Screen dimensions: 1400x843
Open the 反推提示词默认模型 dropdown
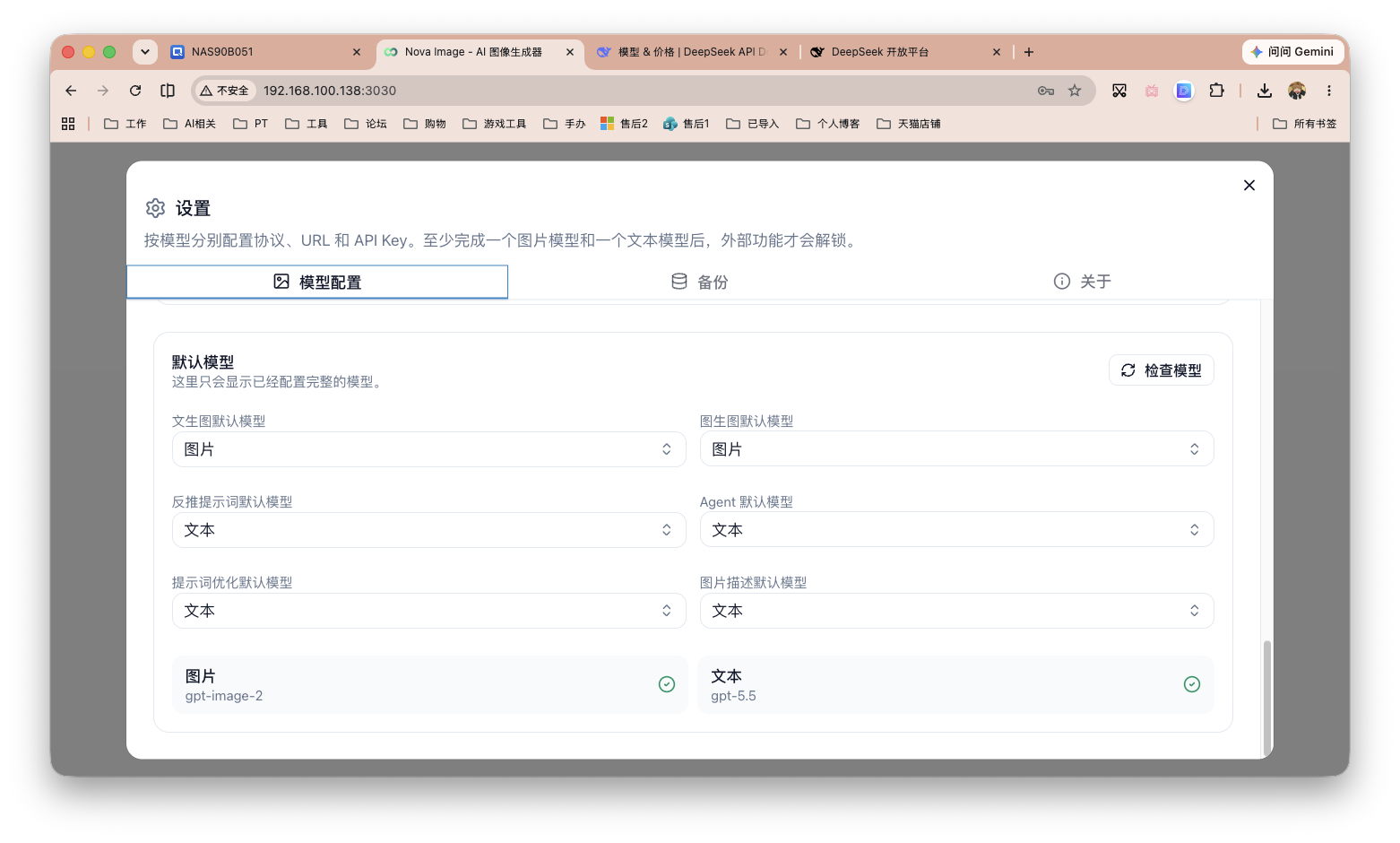pos(429,530)
